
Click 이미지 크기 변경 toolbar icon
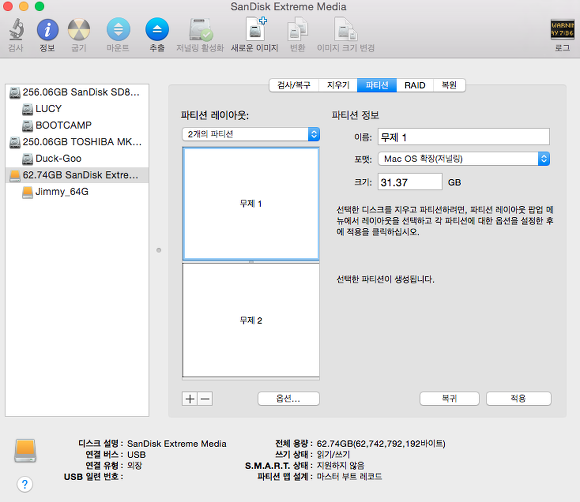(x=345, y=30)
